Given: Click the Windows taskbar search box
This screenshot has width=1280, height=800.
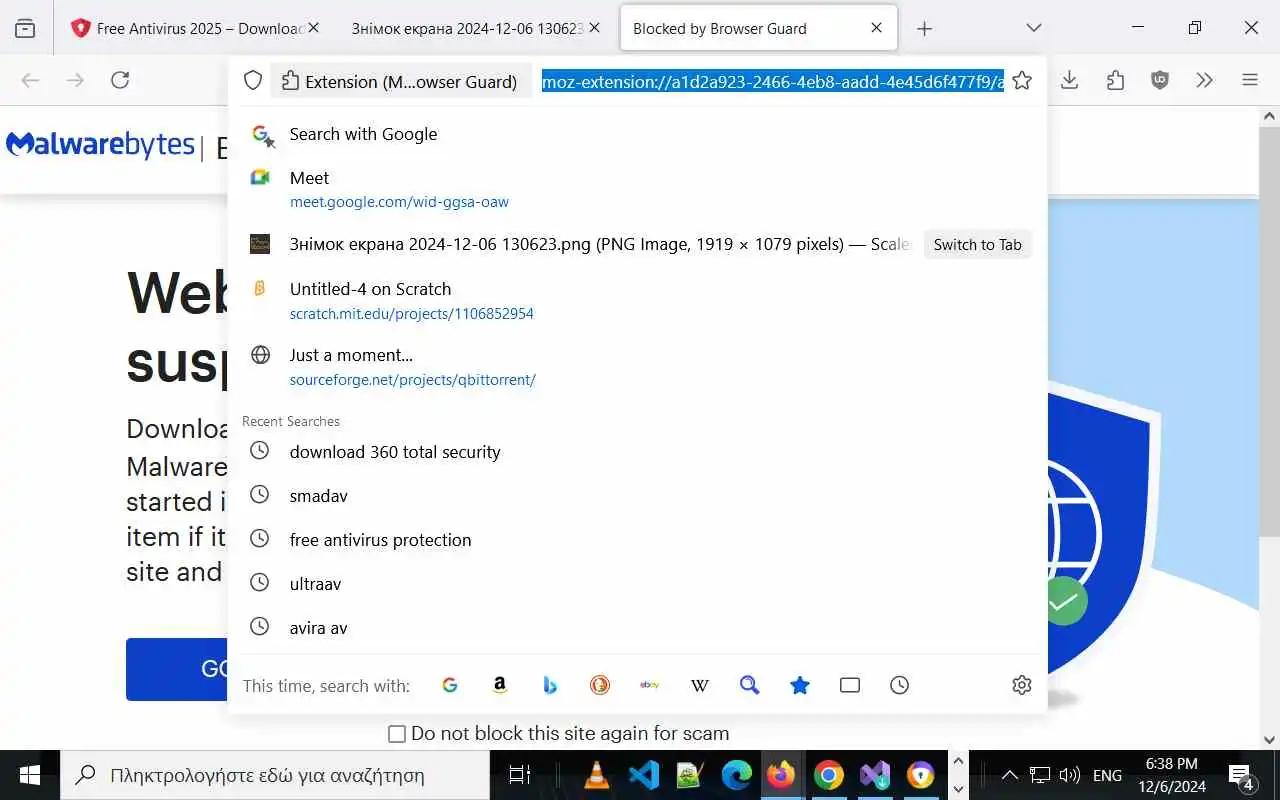Looking at the screenshot, I should click(275, 775).
